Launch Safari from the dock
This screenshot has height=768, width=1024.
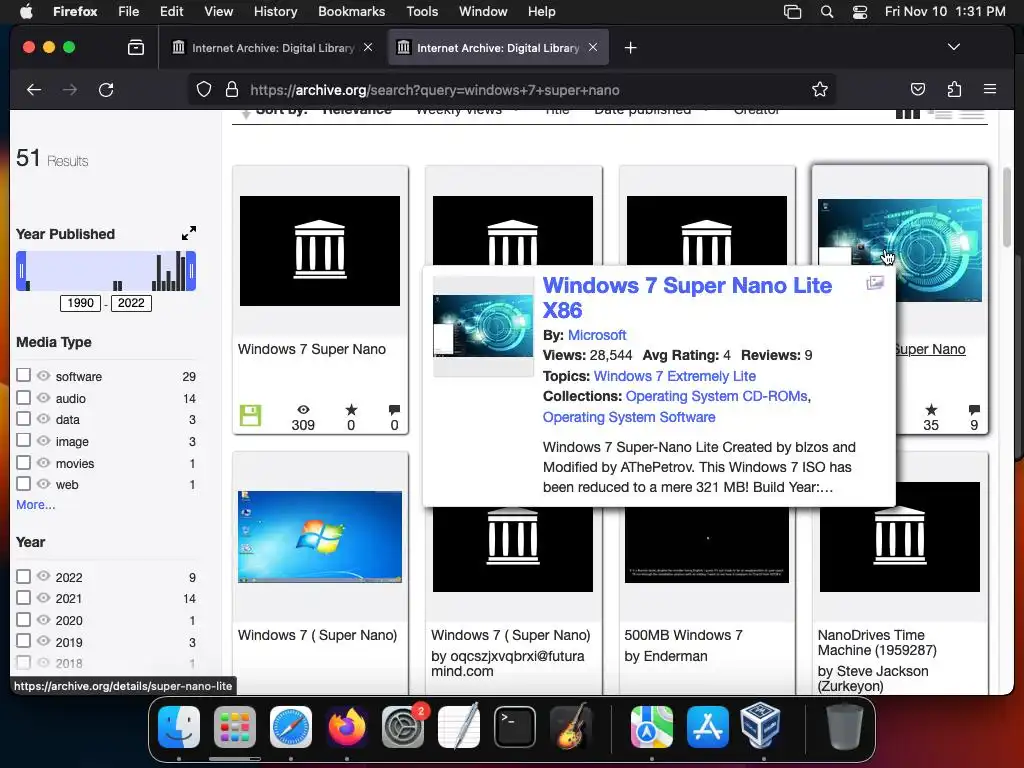click(291, 727)
